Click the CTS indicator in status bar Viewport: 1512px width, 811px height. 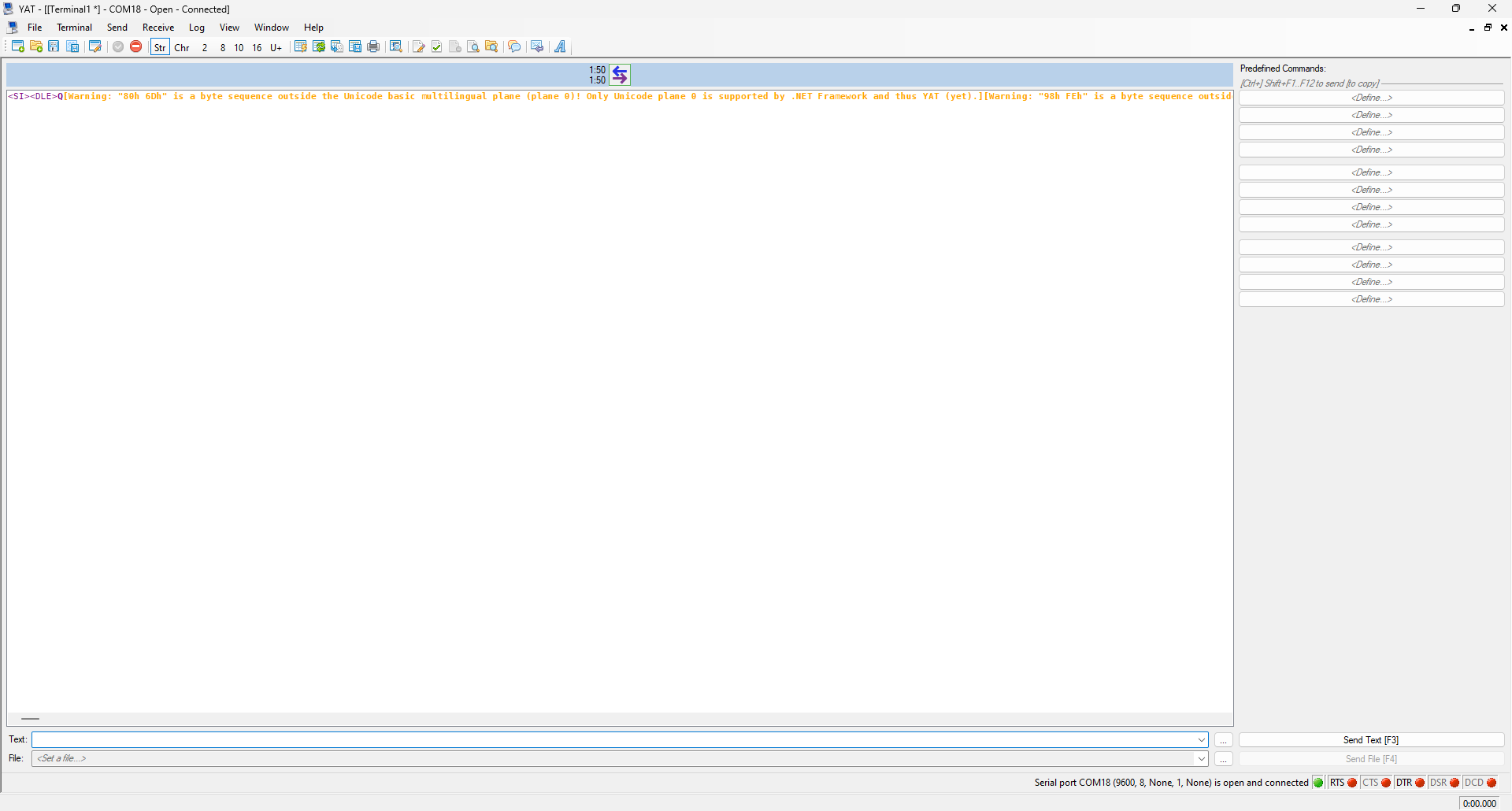pos(1377,783)
